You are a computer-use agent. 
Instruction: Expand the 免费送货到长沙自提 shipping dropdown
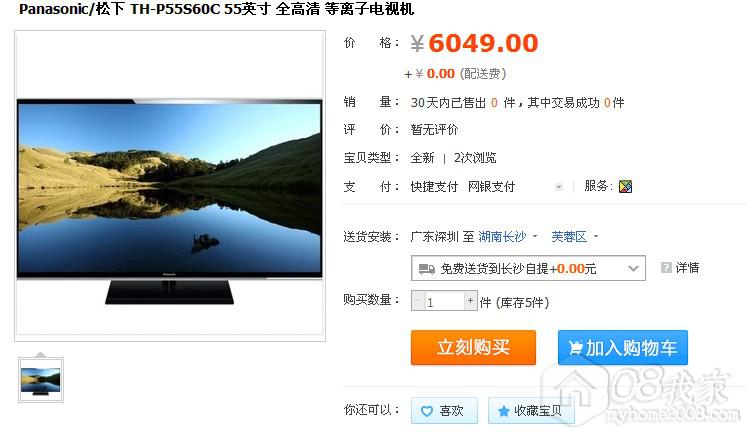[528, 268]
